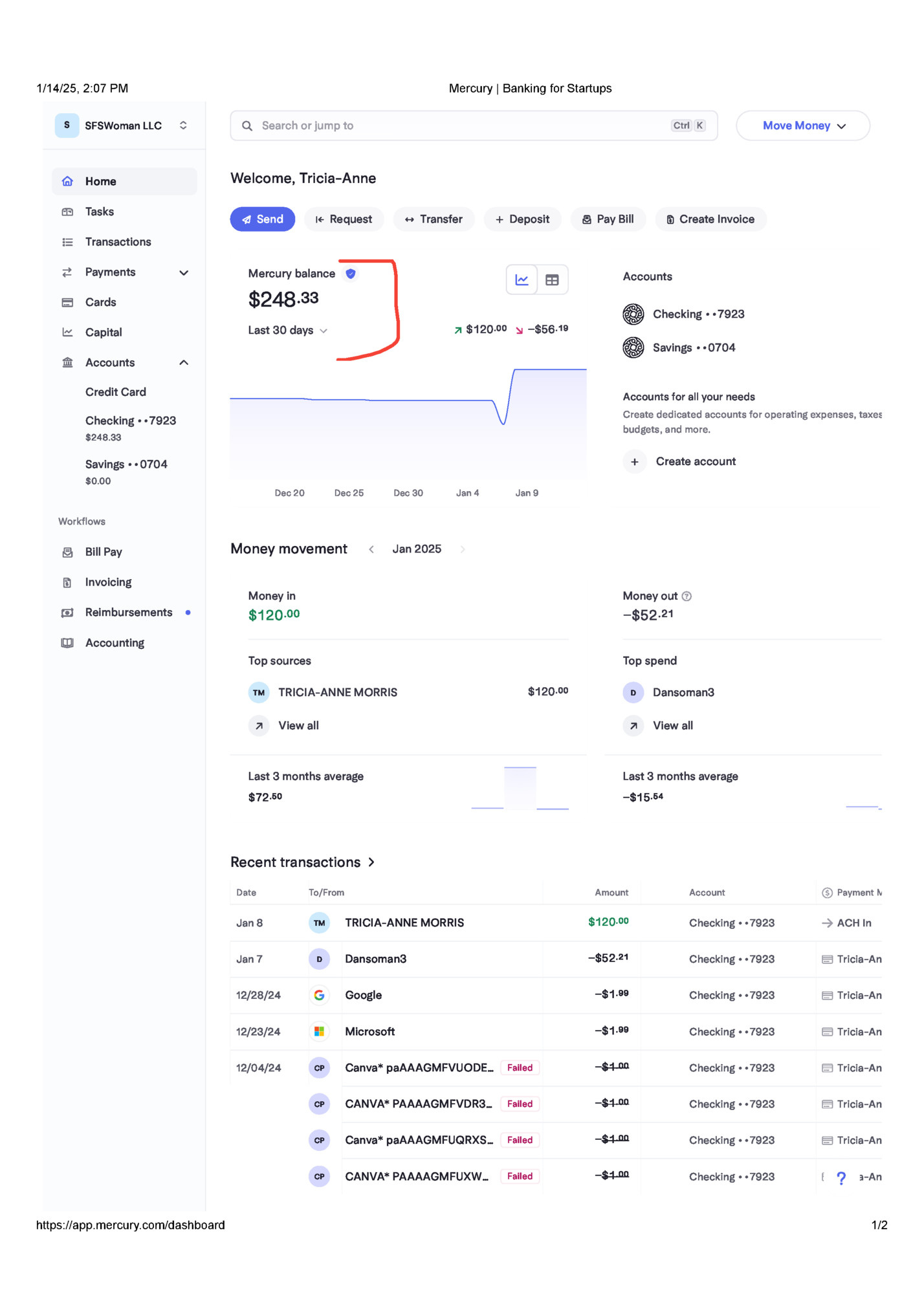Click the Microsoft logo in transactions
The width and height of the screenshot is (924, 1312).
click(x=319, y=1031)
